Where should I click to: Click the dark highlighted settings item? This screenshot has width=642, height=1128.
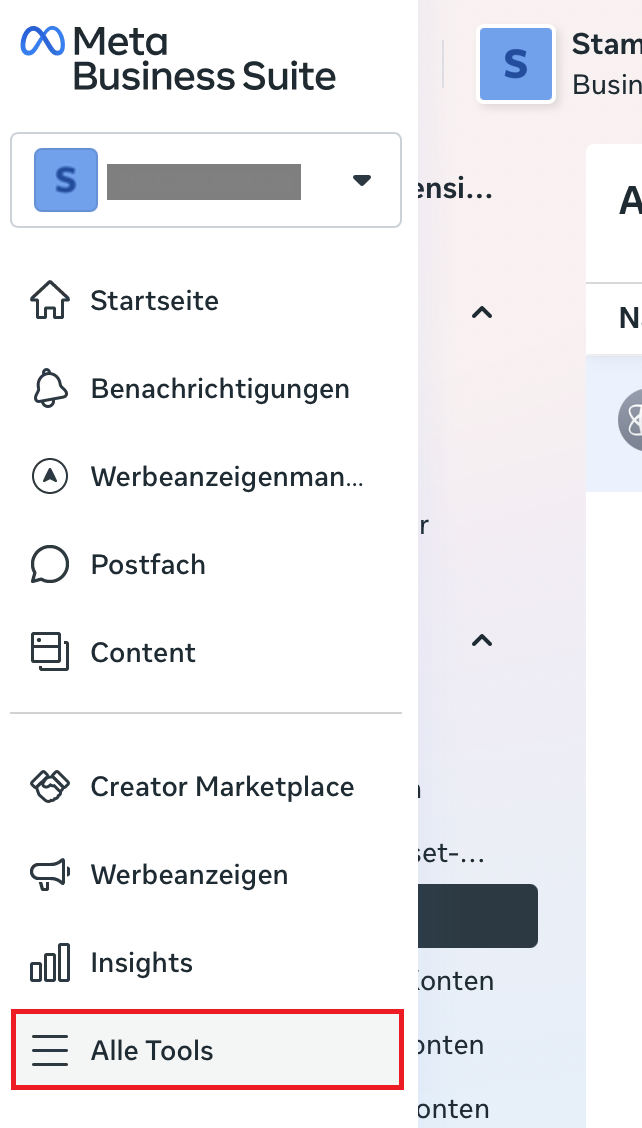(478, 916)
